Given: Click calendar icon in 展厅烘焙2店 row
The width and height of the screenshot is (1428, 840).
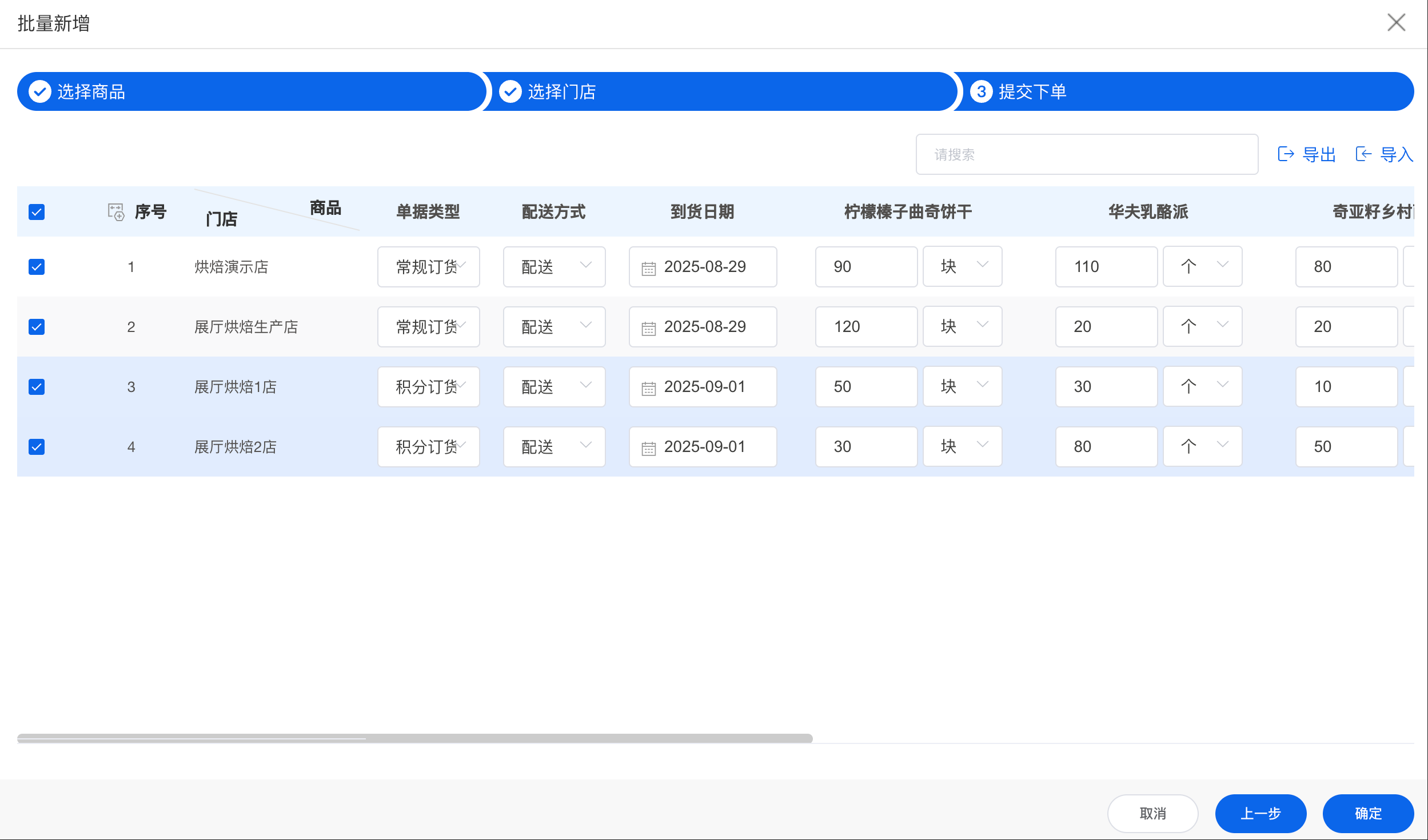Looking at the screenshot, I should pyautogui.click(x=648, y=448).
